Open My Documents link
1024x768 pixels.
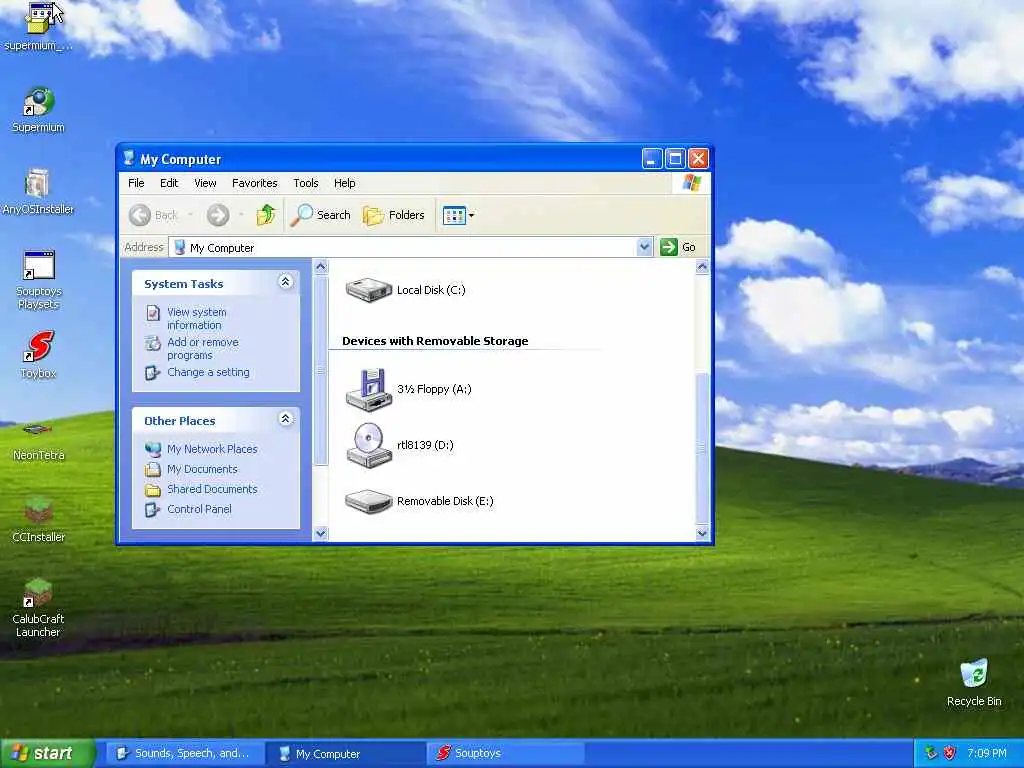coord(202,470)
